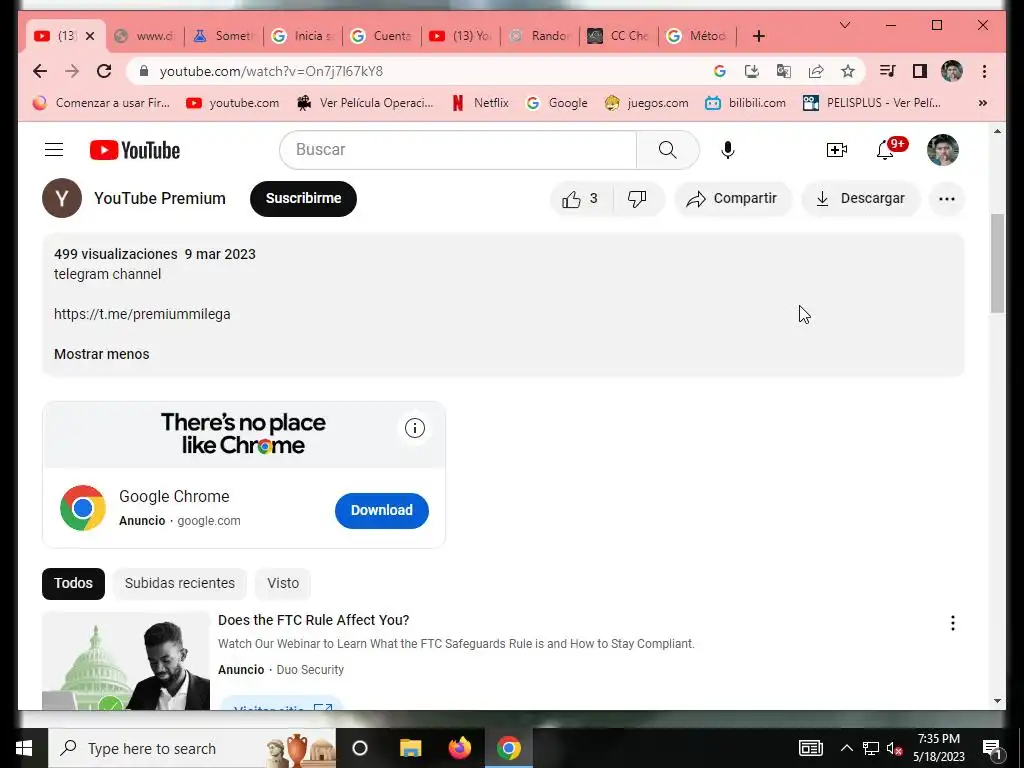Screen dimensions: 1024x768
Task: Open Firefox from the taskbar
Action: 460,748
